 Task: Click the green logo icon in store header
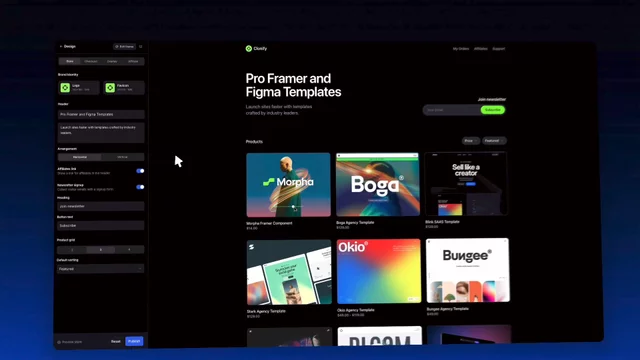click(249, 49)
